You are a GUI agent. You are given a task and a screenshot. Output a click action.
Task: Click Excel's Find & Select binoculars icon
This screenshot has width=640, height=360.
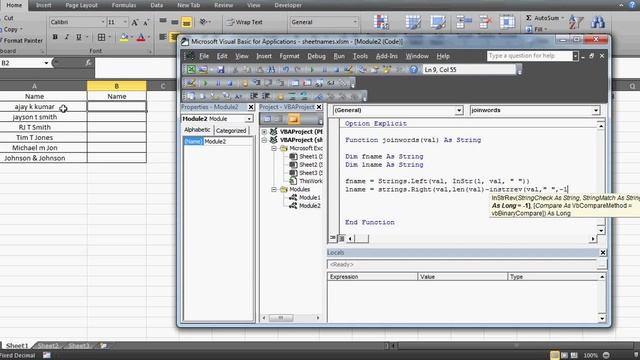(x=598, y=22)
